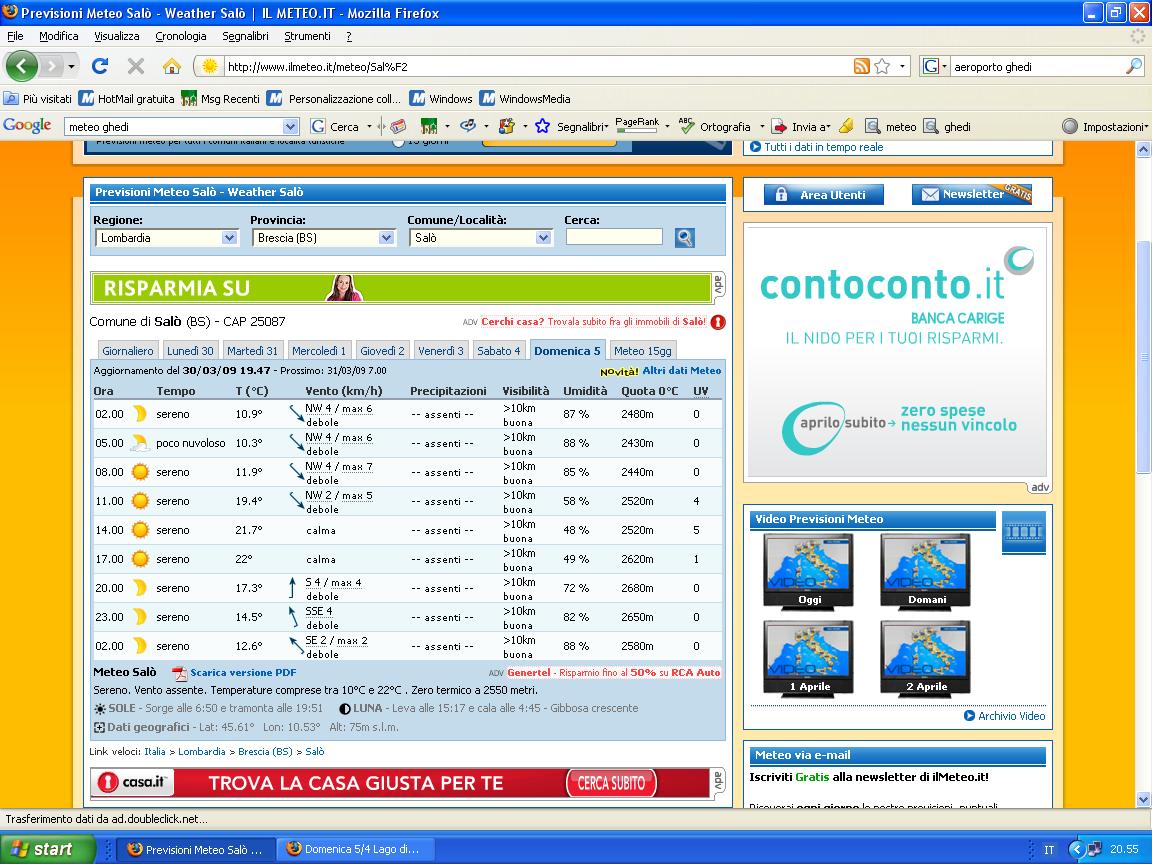Open the Comune/Località dropdown showing Salò
The height and width of the screenshot is (864, 1152).
pyautogui.click(x=480, y=237)
